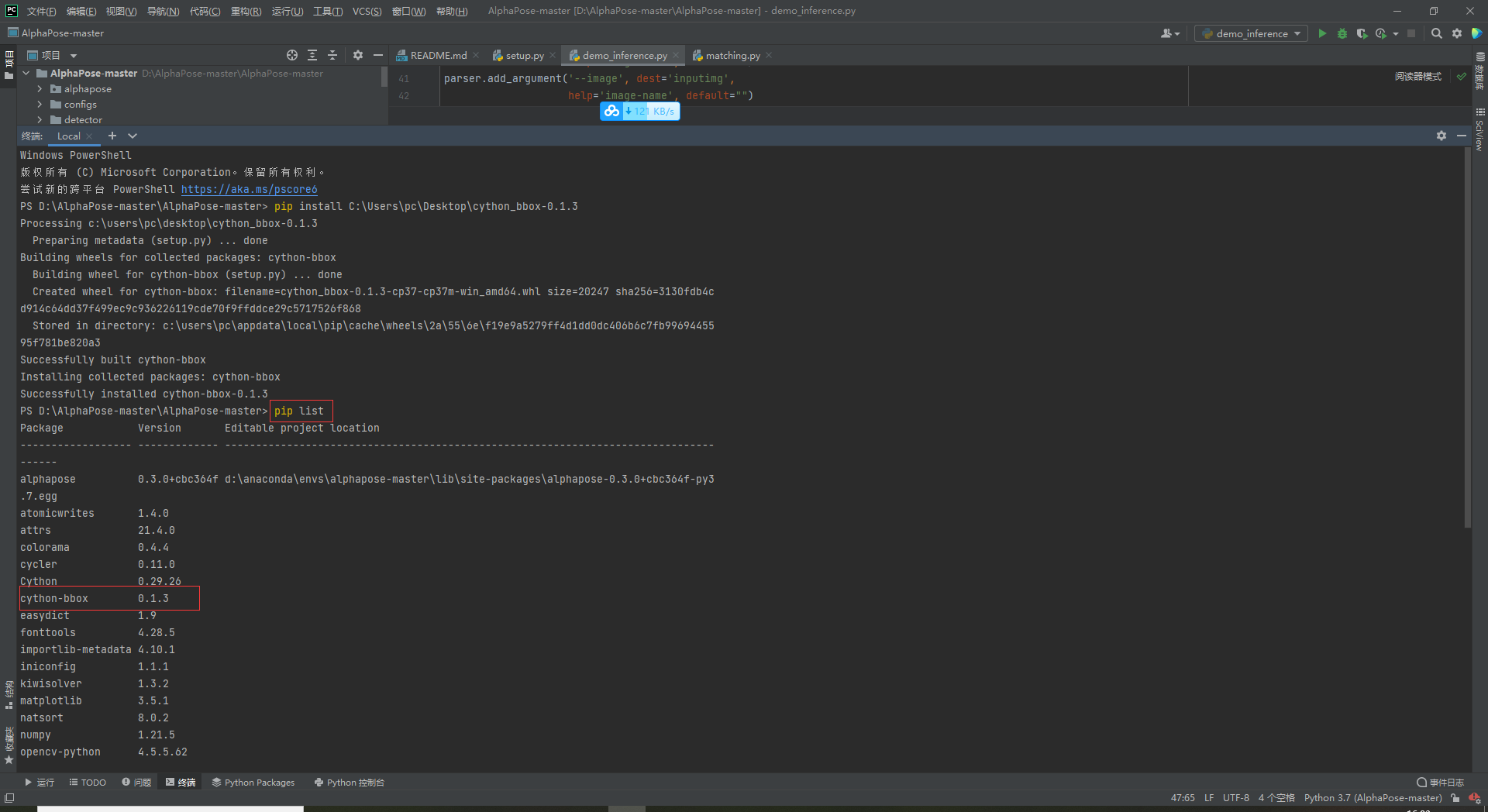Viewport: 1488px width, 812px height.
Task: Open 导航(N) menu
Action: point(163,11)
